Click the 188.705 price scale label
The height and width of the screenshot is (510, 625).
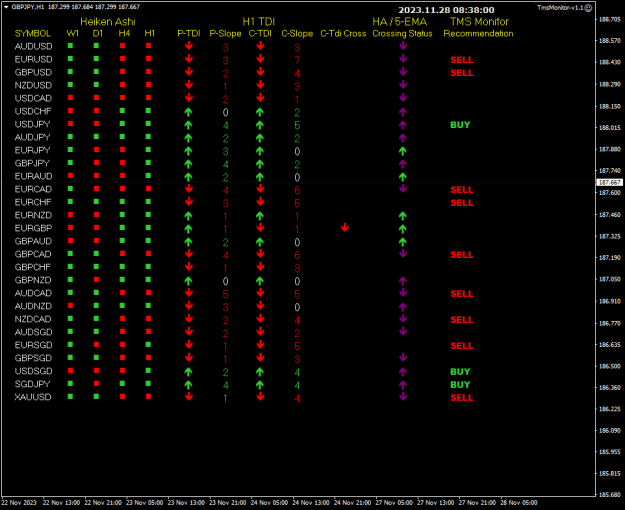coord(610,19)
